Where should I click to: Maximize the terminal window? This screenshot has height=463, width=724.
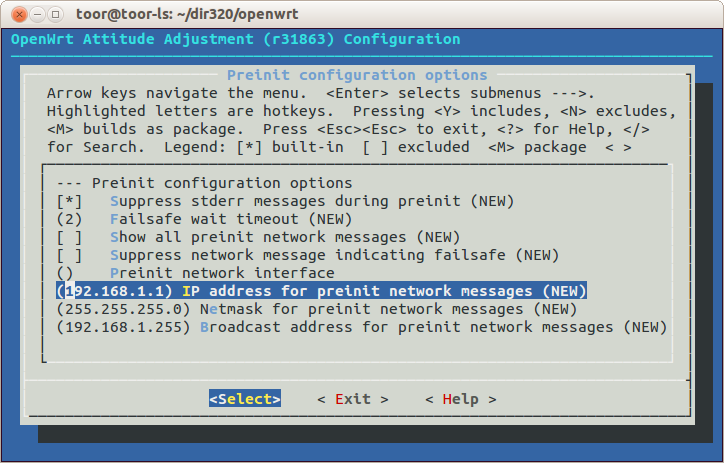pyautogui.click(x=55, y=15)
